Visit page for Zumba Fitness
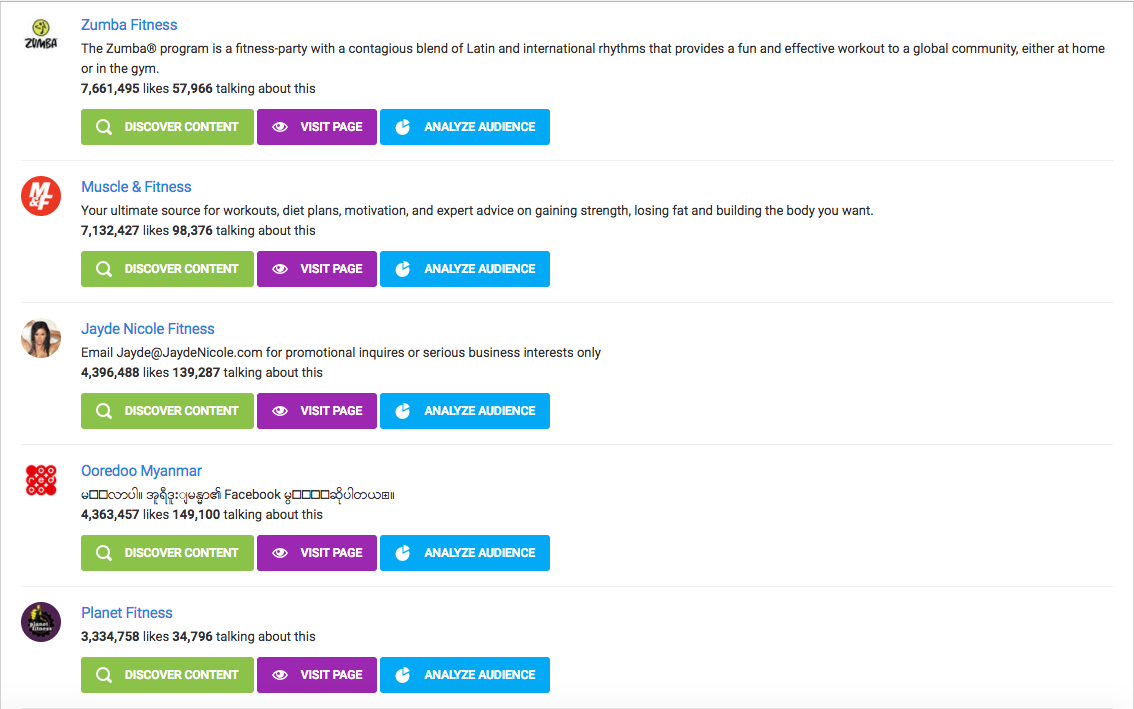The height and width of the screenshot is (709, 1134). coord(317,127)
